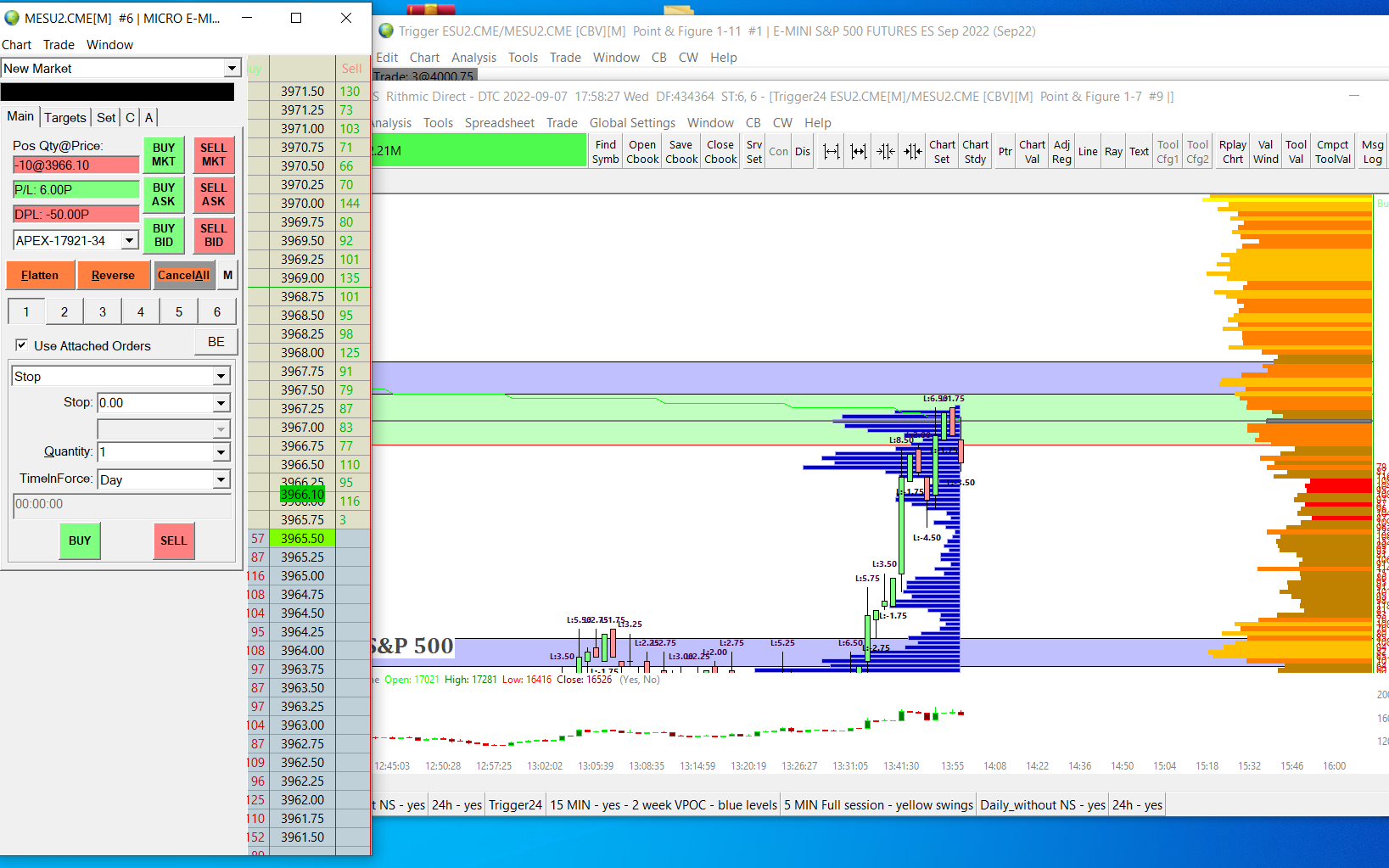Select the Ray drawing tool
Screen dimensions: 1389x868
click(x=1113, y=151)
